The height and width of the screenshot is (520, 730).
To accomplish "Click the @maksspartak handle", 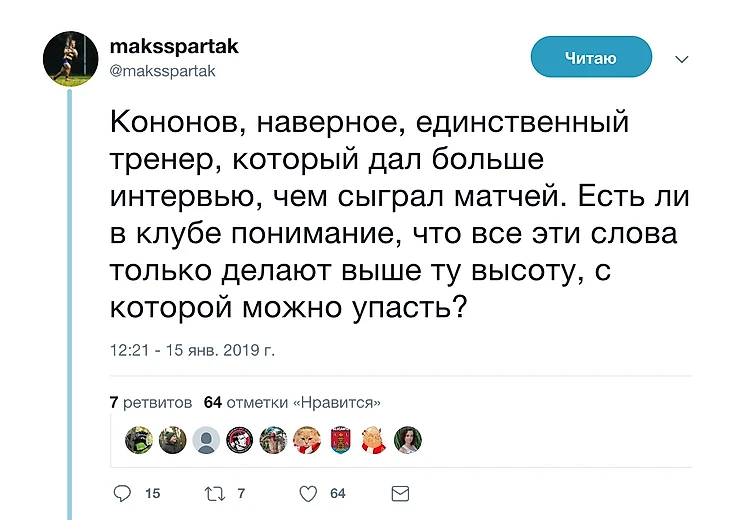I will click(x=161, y=71).
